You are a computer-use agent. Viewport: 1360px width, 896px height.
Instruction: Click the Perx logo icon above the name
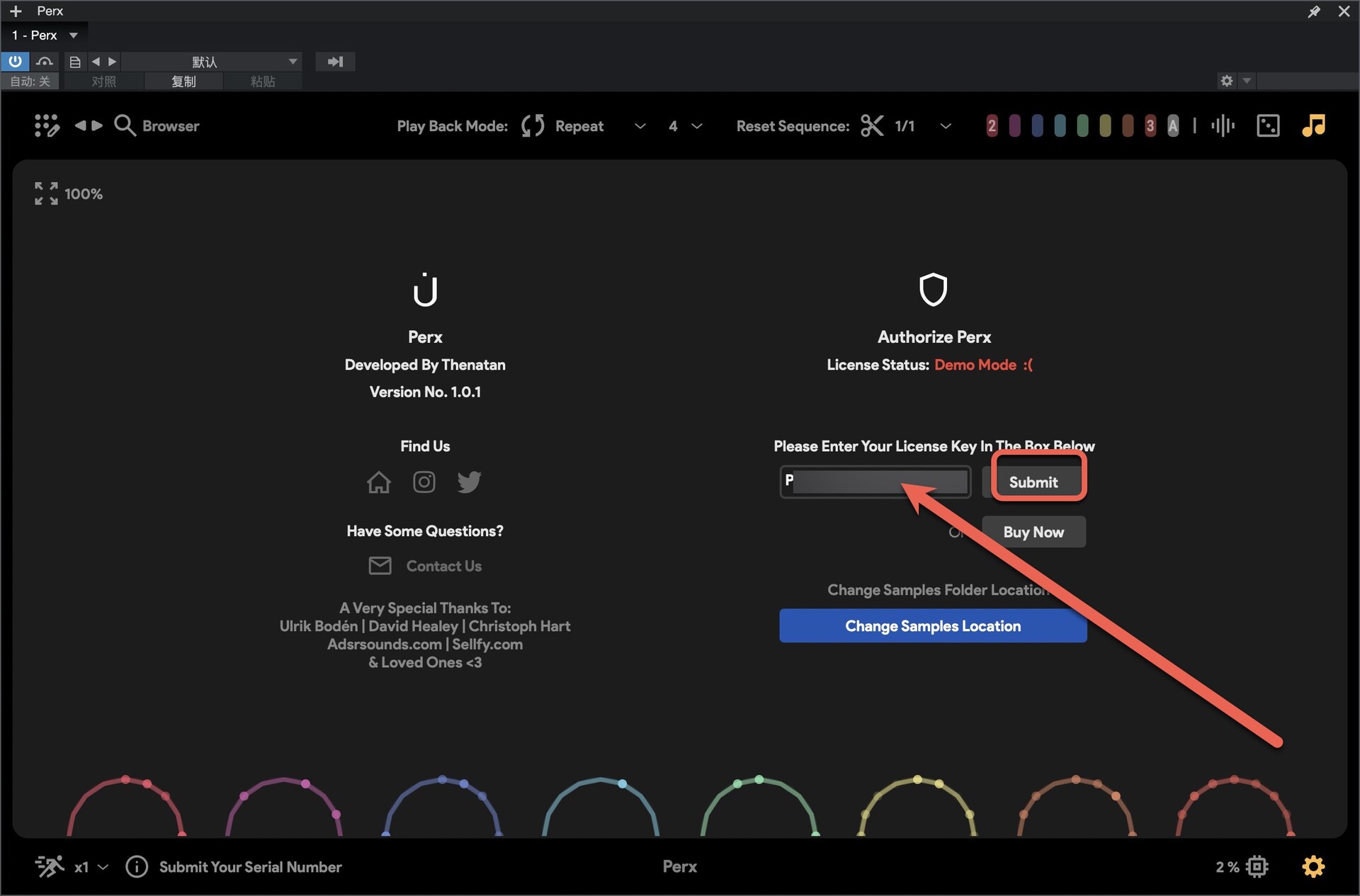[x=425, y=290]
